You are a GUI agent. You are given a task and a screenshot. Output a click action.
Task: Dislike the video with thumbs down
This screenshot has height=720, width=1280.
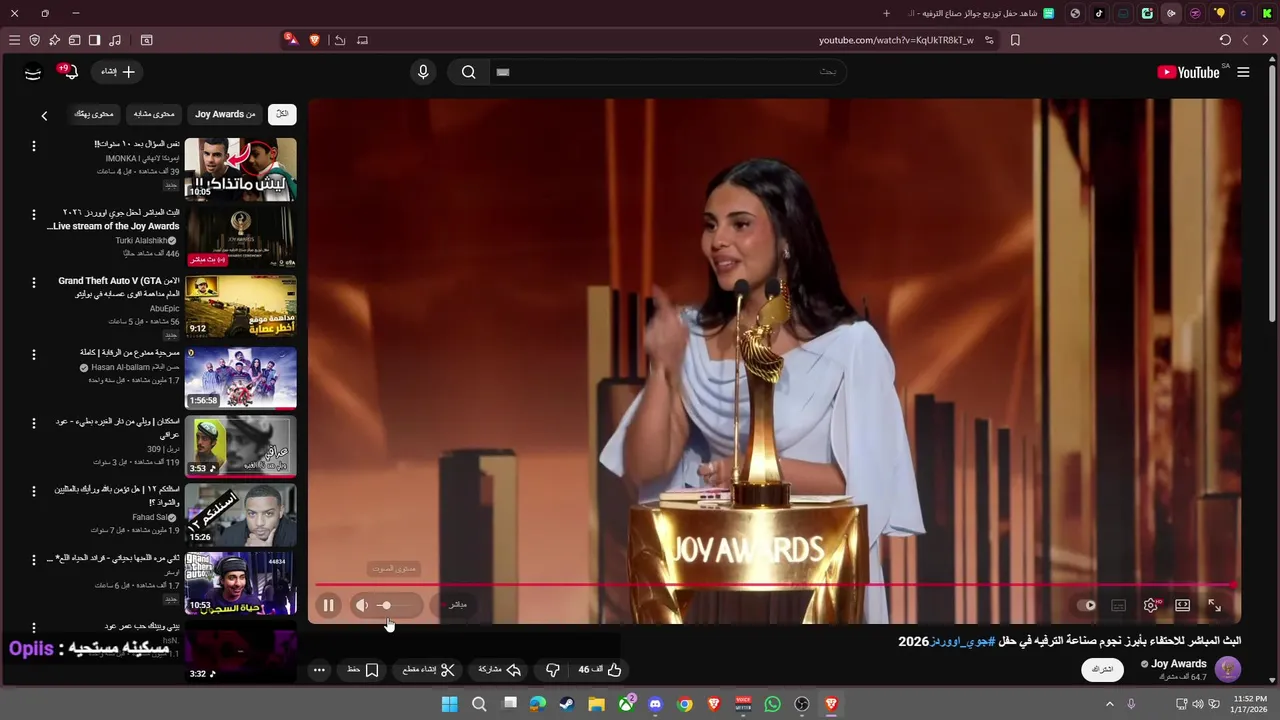tap(553, 670)
